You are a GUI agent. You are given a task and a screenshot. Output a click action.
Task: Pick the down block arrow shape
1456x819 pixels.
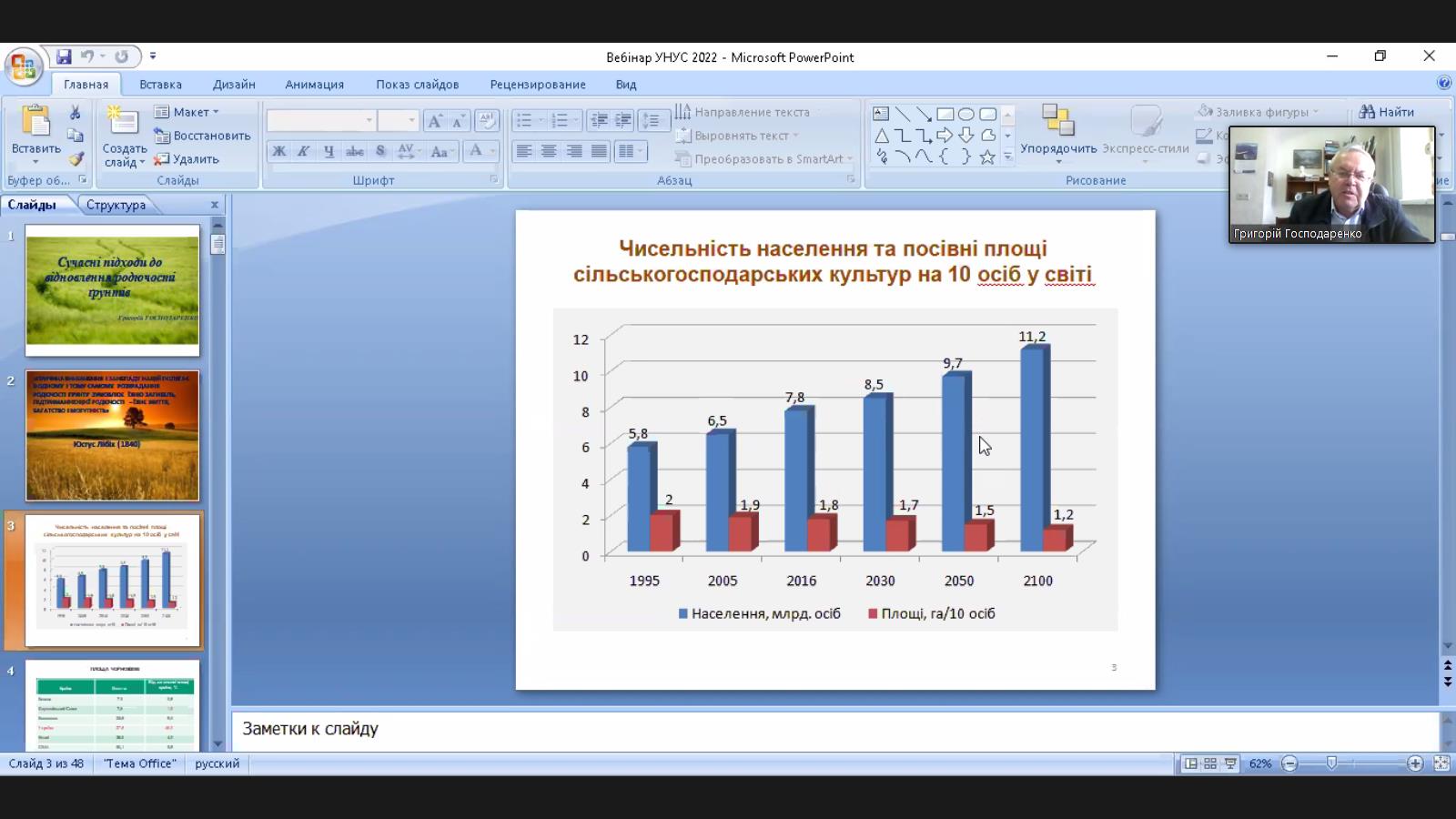pyautogui.click(x=966, y=136)
